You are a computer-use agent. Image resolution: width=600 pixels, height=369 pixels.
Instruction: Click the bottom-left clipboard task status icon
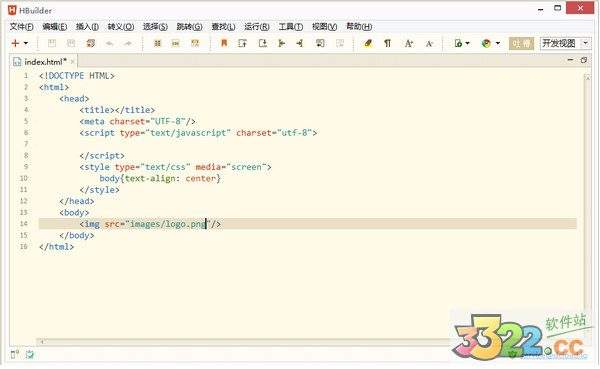(30, 354)
